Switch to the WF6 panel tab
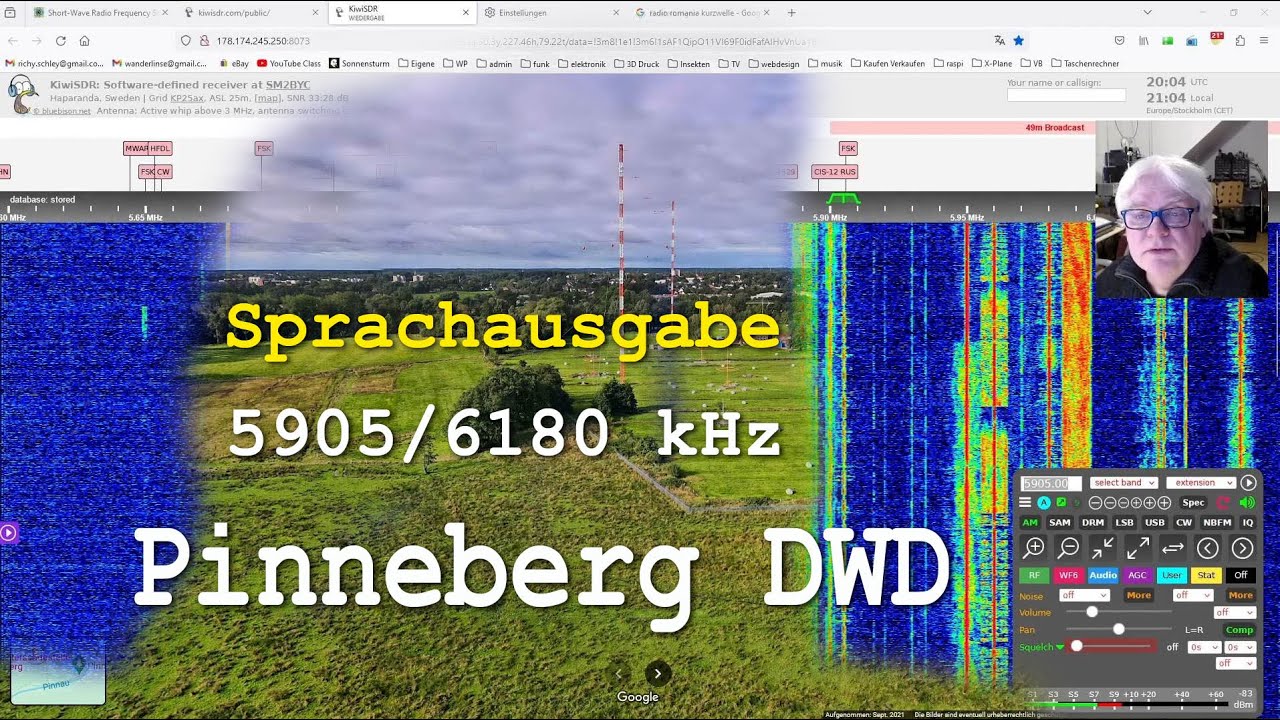This screenshot has height=720, width=1280. tap(1069, 575)
